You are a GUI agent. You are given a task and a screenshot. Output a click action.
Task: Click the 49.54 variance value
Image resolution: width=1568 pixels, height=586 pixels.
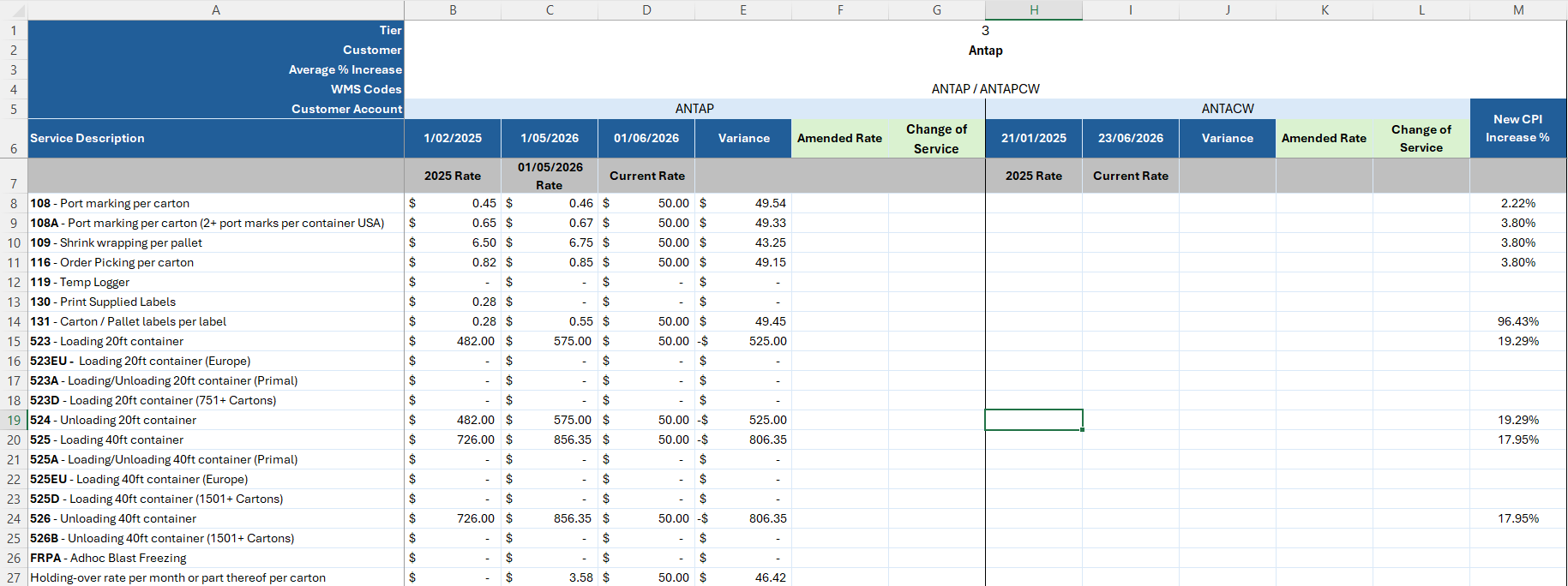(743, 203)
